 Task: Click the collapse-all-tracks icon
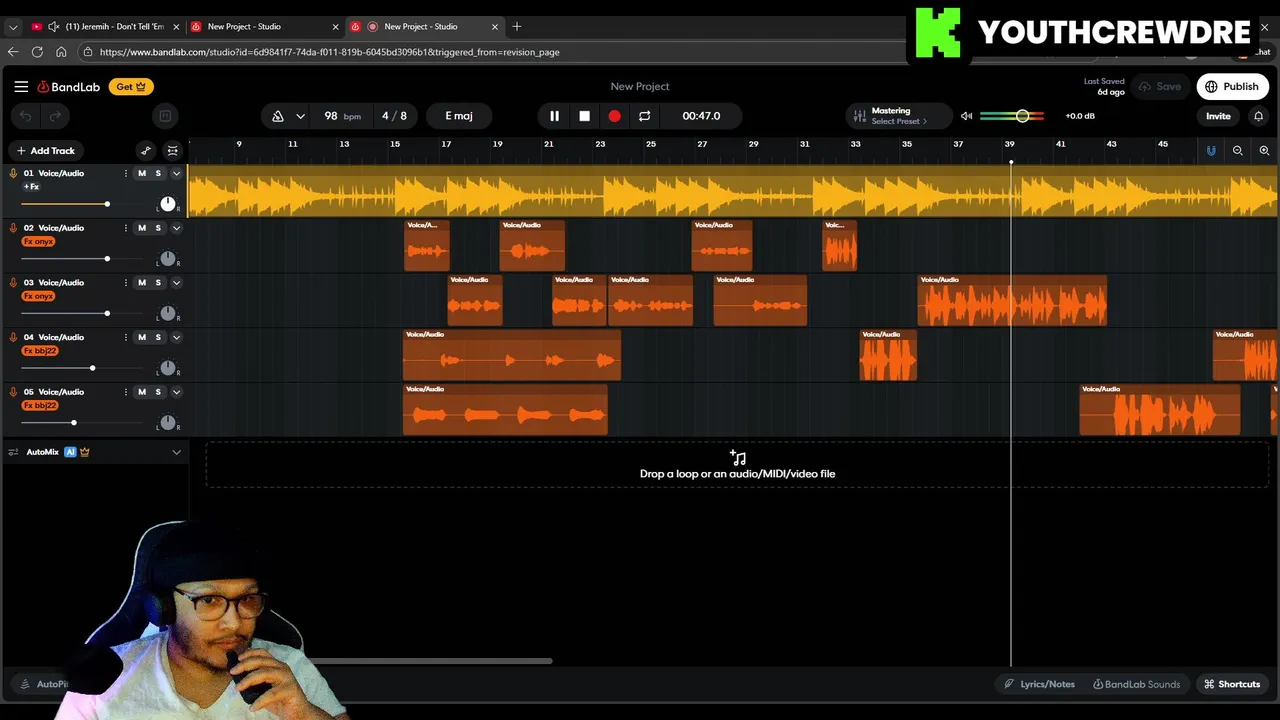click(x=173, y=151)
